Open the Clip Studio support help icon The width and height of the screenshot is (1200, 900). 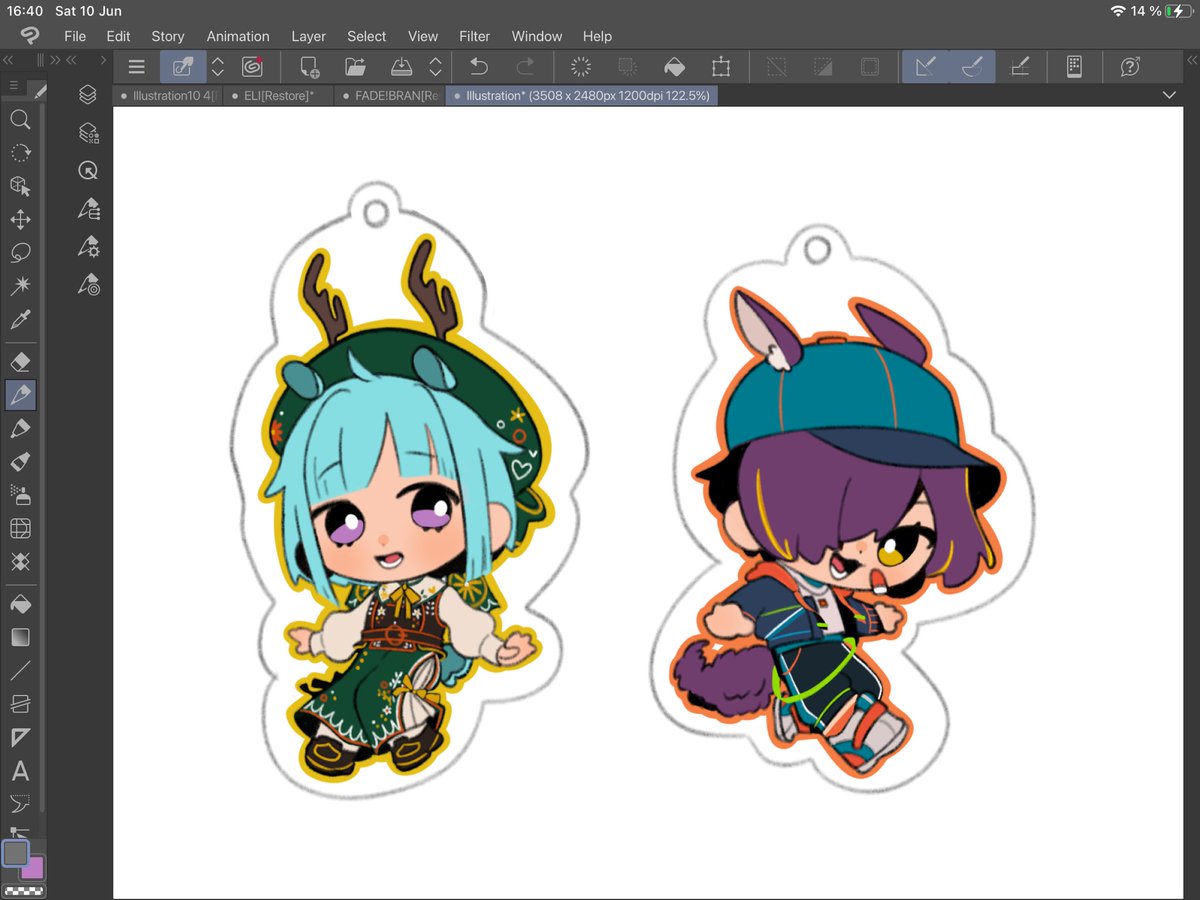[1130, 67]
